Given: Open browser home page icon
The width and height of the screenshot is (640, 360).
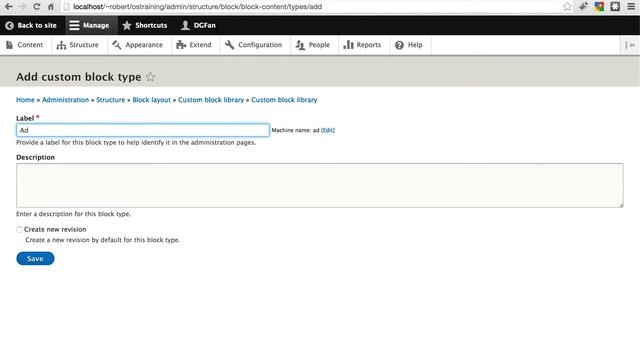Looking at the screenshot, I should tap(51, 7).
